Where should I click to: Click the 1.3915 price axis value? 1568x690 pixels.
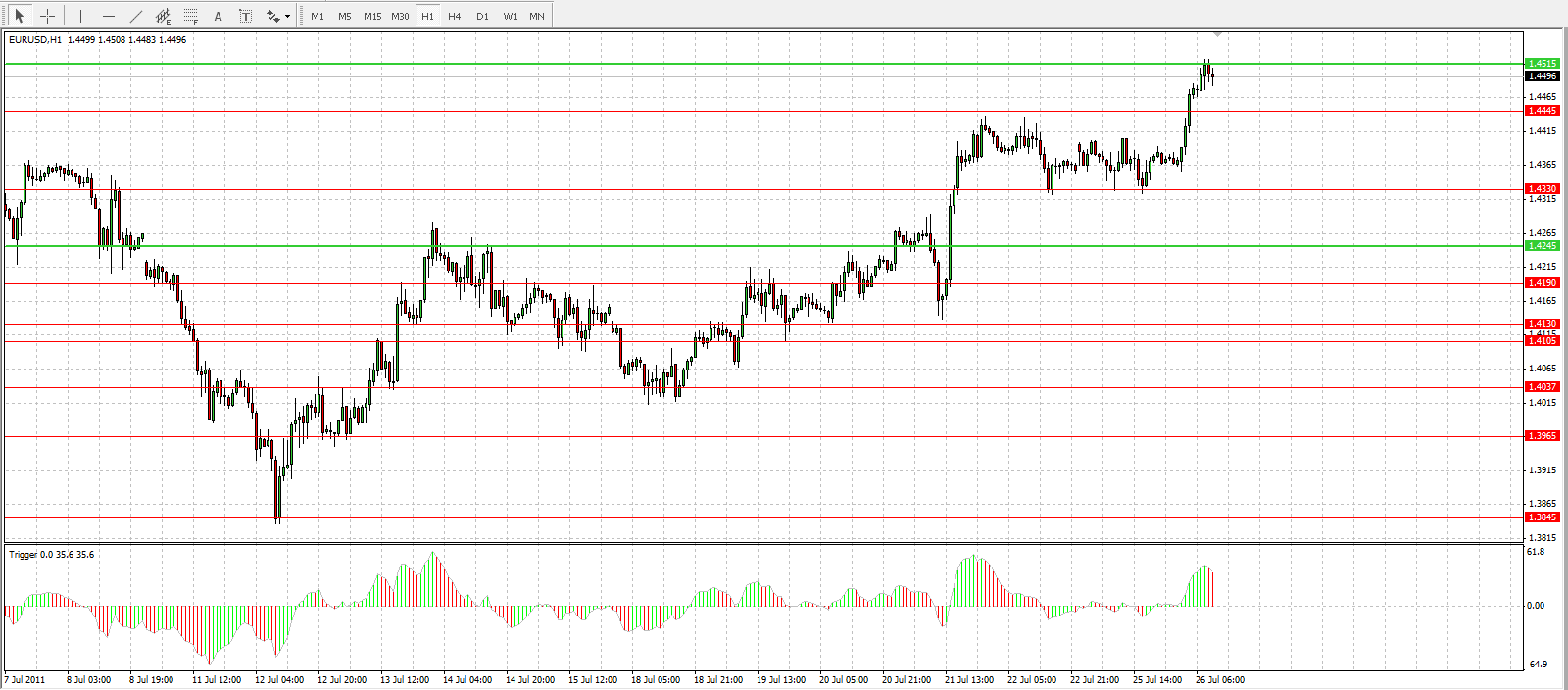pos(1543,470)
